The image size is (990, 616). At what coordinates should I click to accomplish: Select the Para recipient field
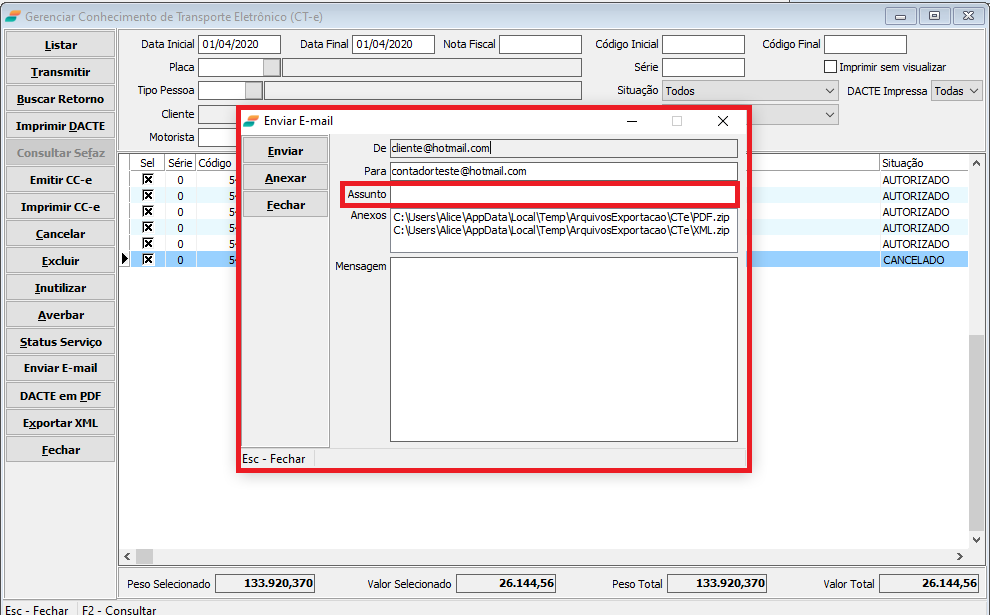click(563, 171)
